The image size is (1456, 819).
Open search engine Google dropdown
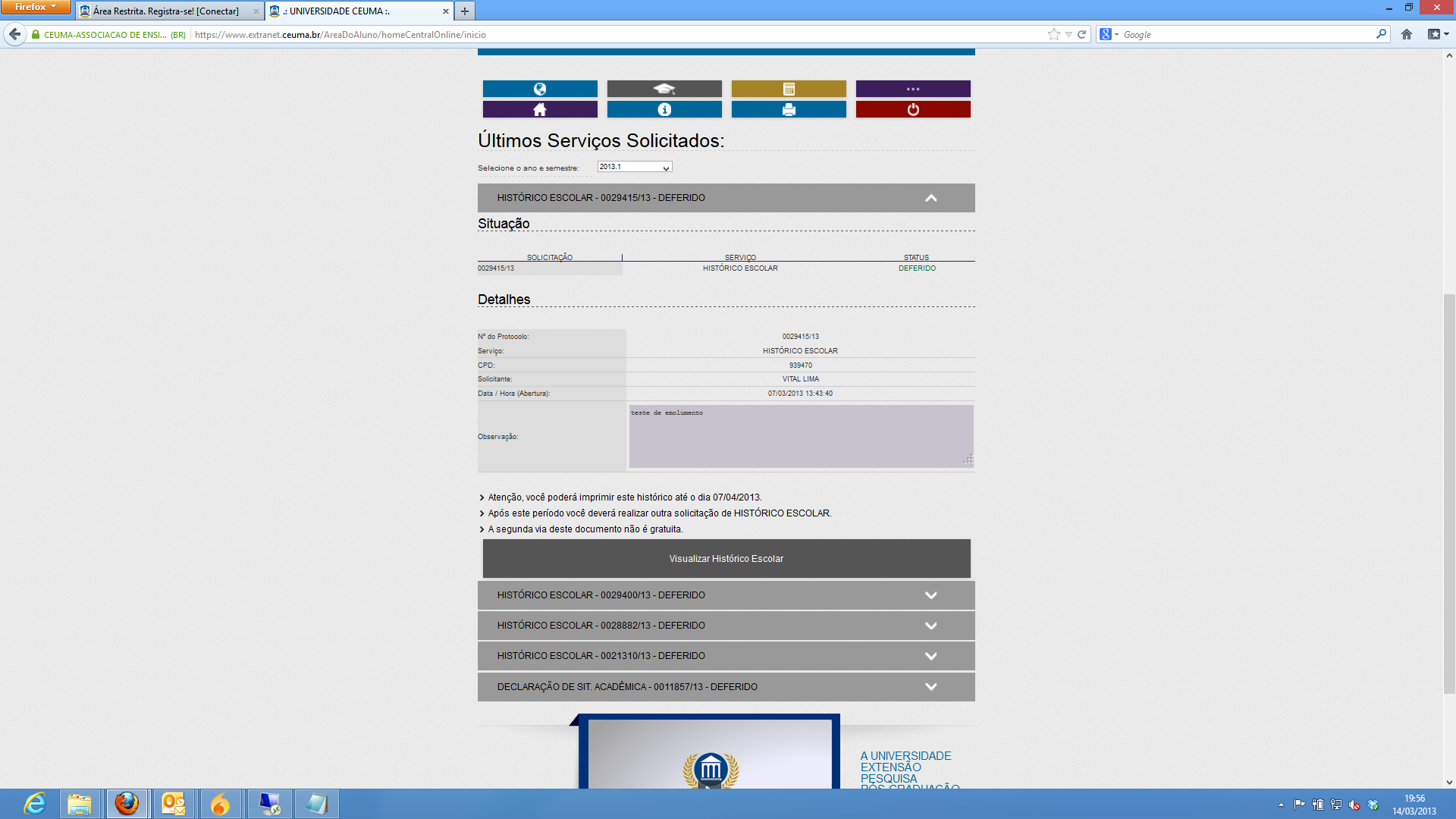pos(1109,34)
